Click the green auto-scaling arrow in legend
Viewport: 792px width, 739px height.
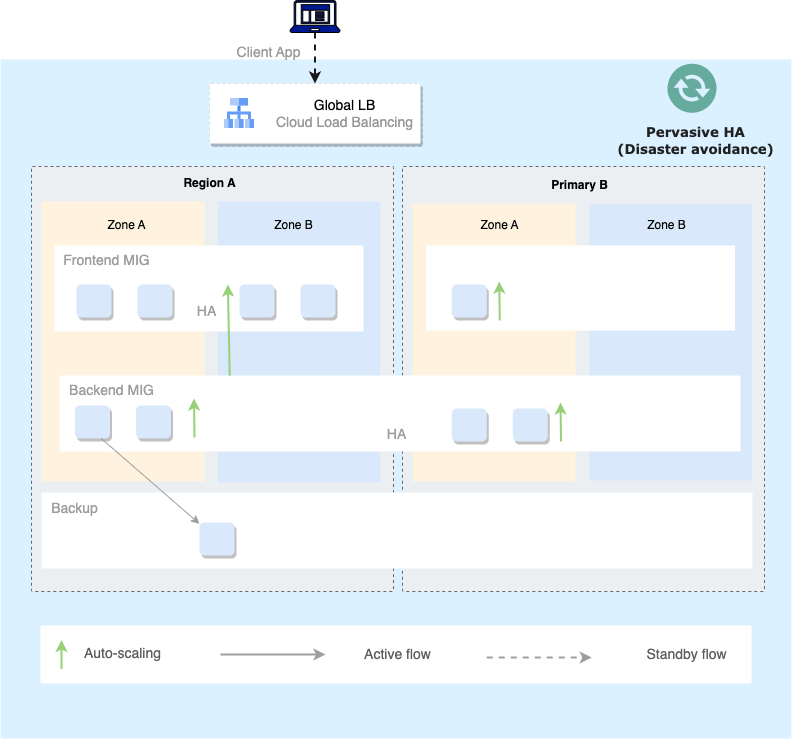coord(61,654)
